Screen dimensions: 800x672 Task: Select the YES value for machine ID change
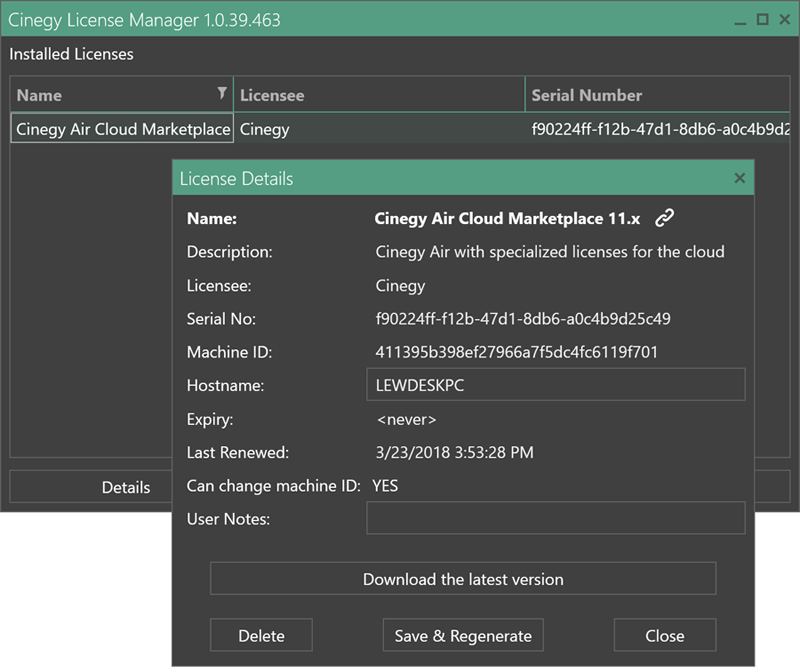[x=385, y=486]
